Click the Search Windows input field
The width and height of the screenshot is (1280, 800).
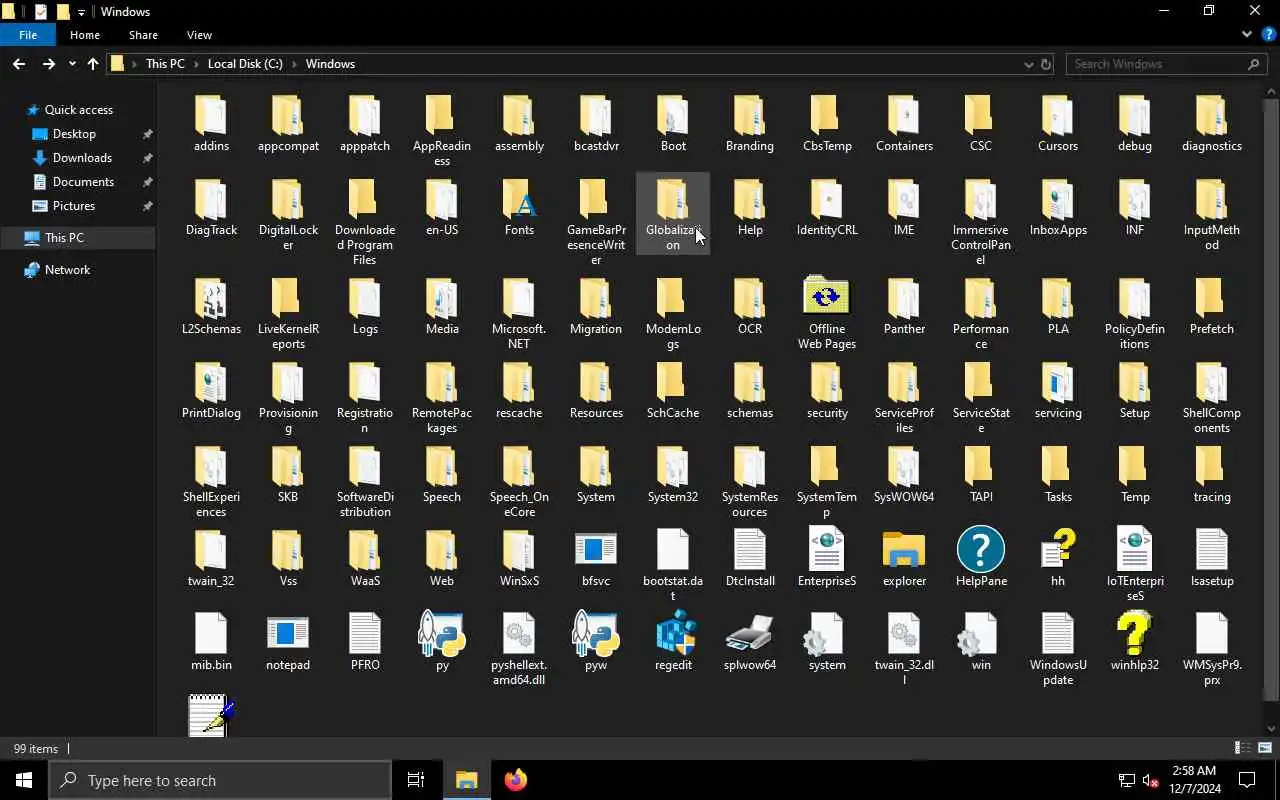pos(1167,64)
